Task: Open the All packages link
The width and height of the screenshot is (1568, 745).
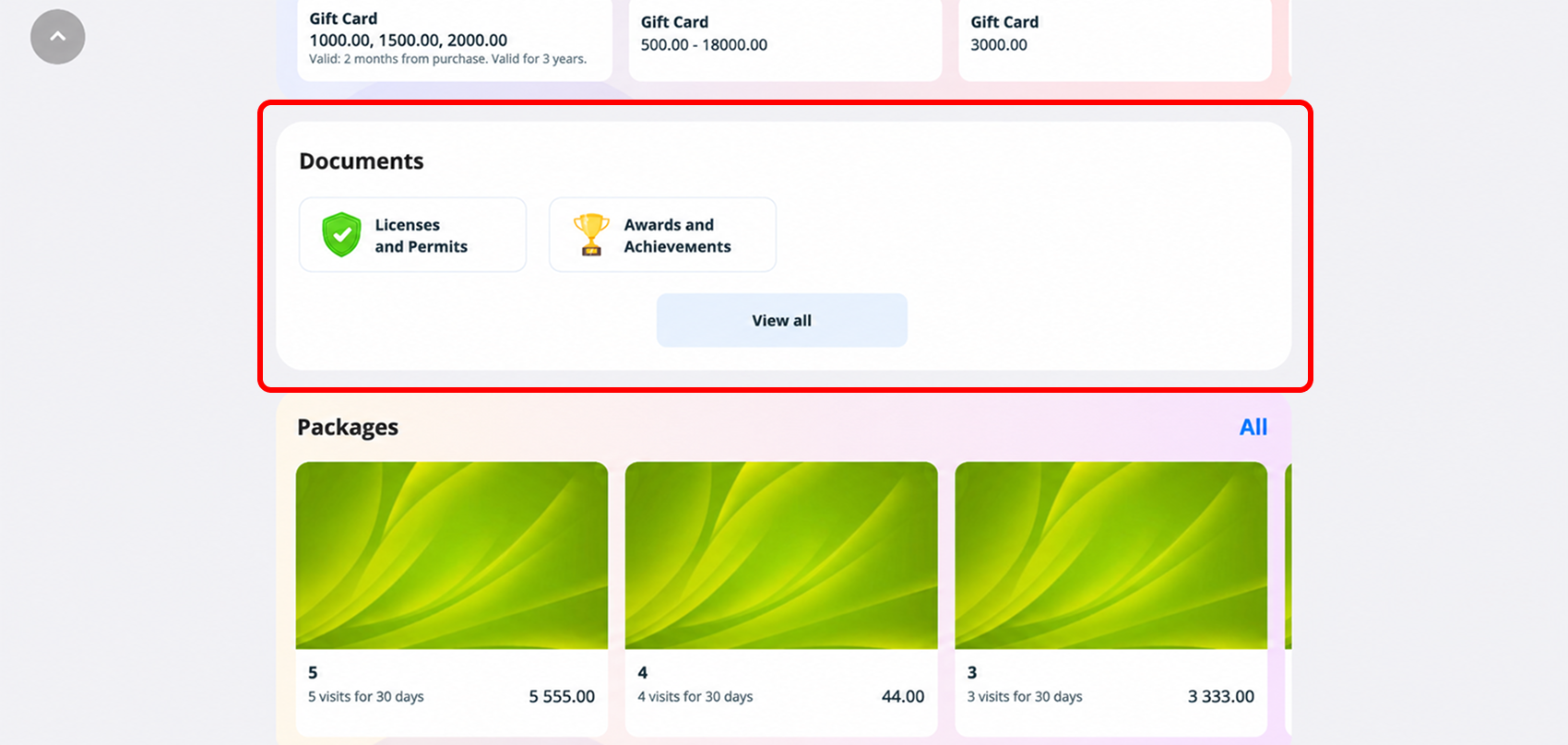Action: coord(1253,427)
